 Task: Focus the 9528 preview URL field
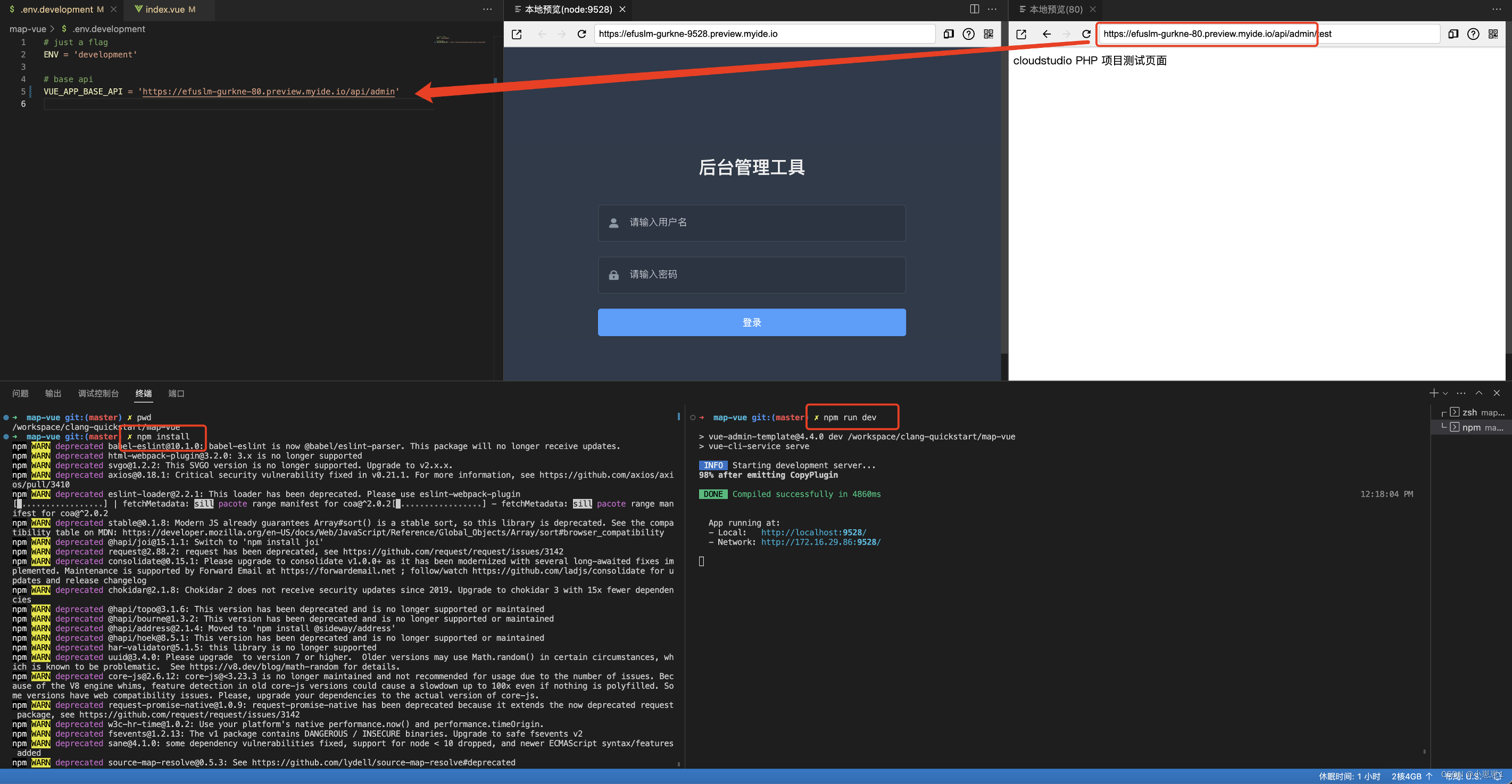point(764,34)
